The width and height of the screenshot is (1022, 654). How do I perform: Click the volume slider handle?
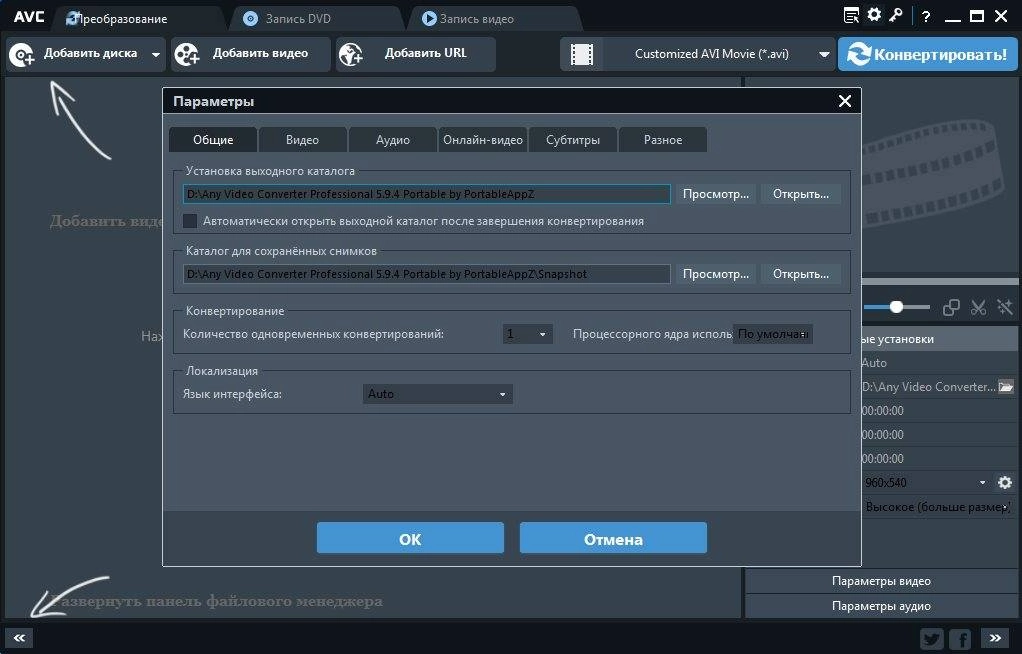[897, 306]
